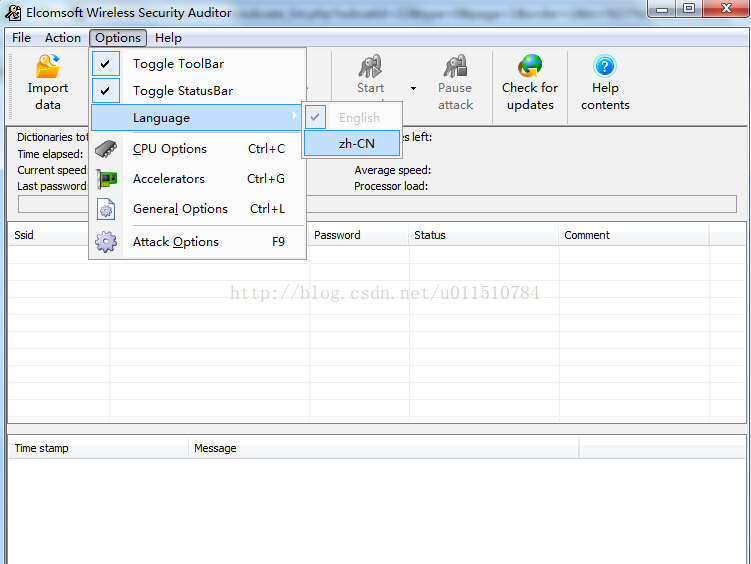Click the Time elapsed label

pos(50,154)
